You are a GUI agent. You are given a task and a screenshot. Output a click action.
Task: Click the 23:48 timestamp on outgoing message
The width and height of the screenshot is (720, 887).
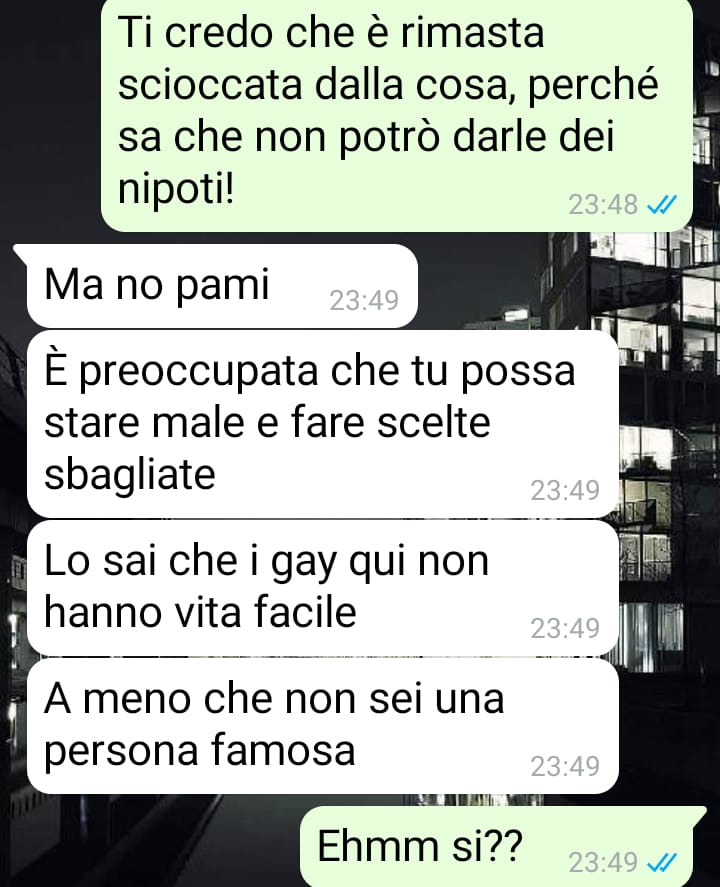(x=603, y=205)
